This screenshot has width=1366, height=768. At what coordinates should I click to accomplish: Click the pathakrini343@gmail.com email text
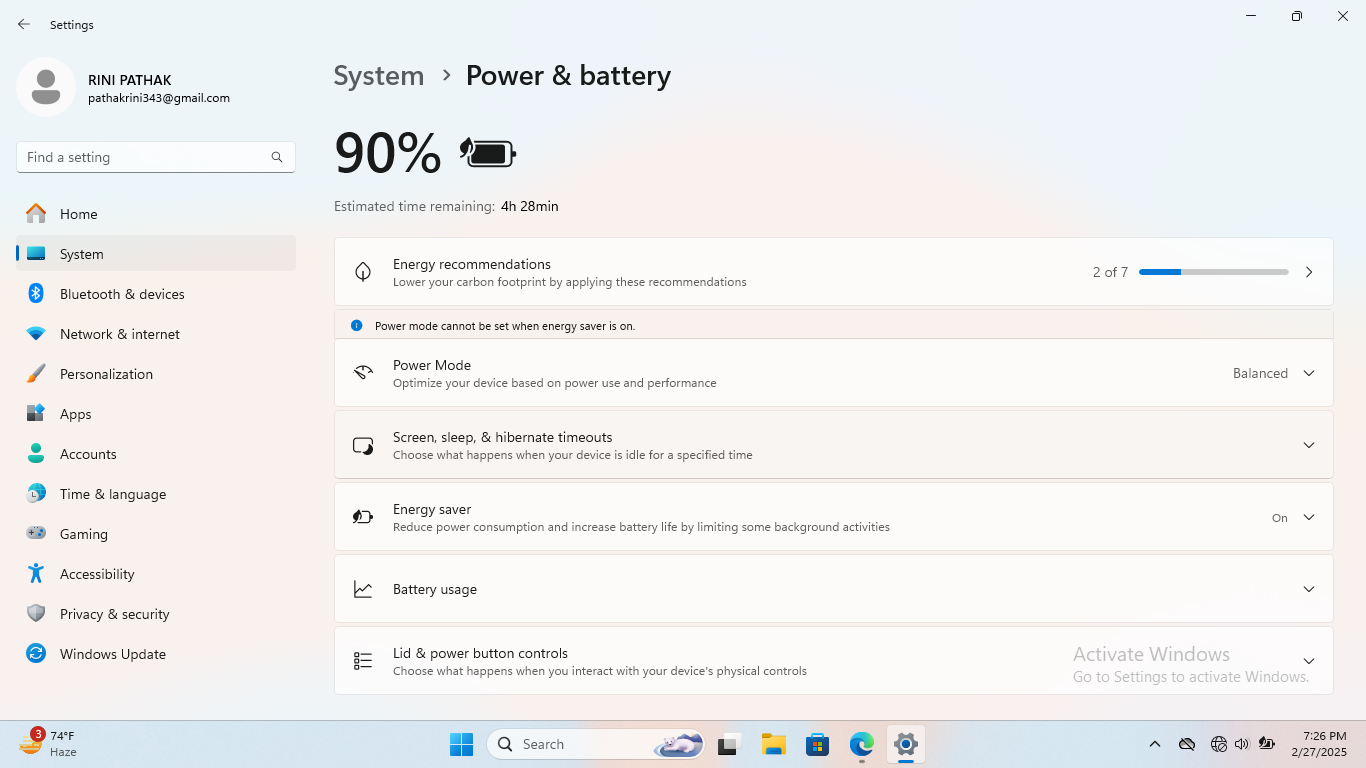coord(159,98)
